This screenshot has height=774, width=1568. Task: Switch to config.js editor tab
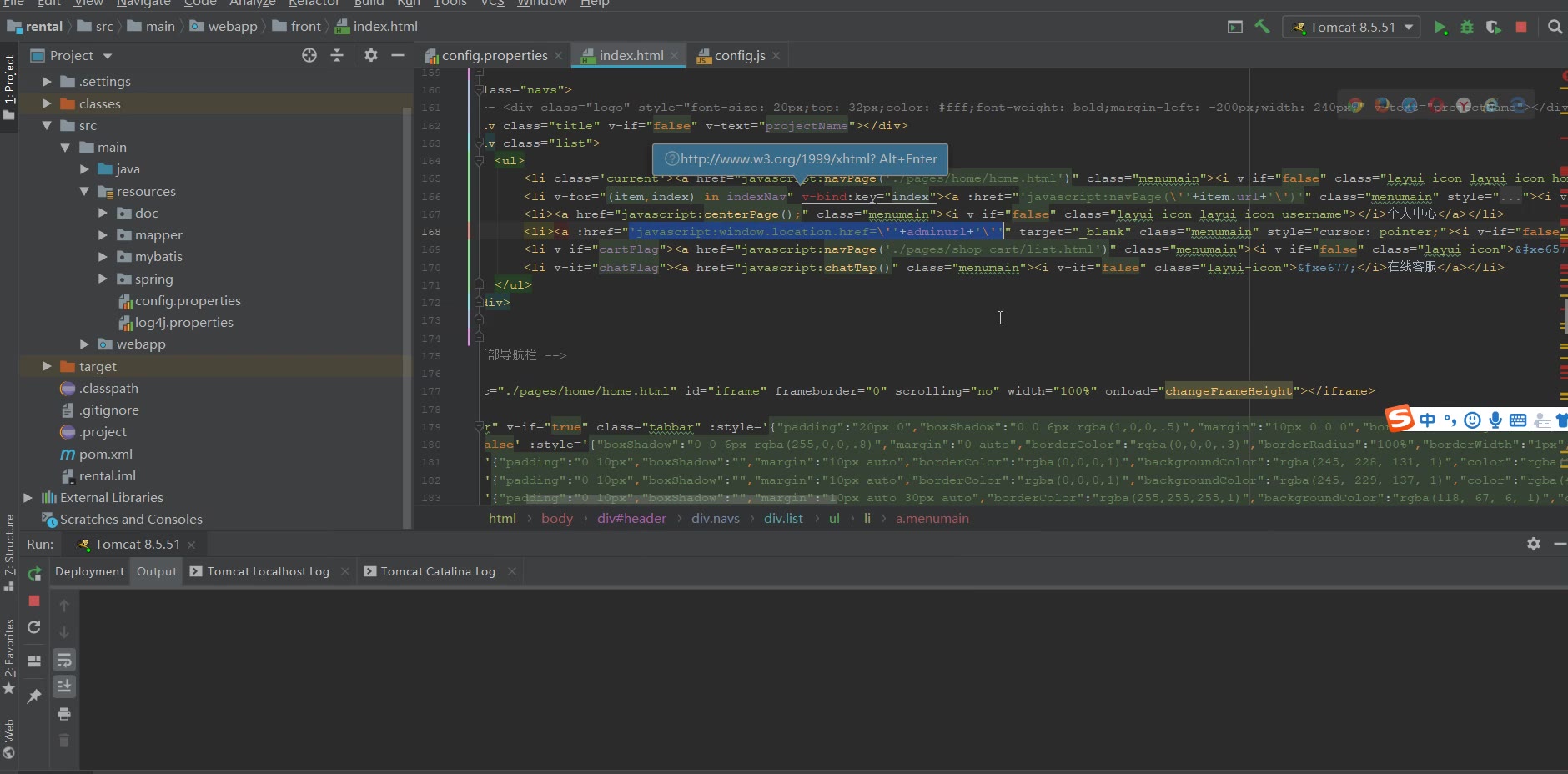click(x=740, y=55)
